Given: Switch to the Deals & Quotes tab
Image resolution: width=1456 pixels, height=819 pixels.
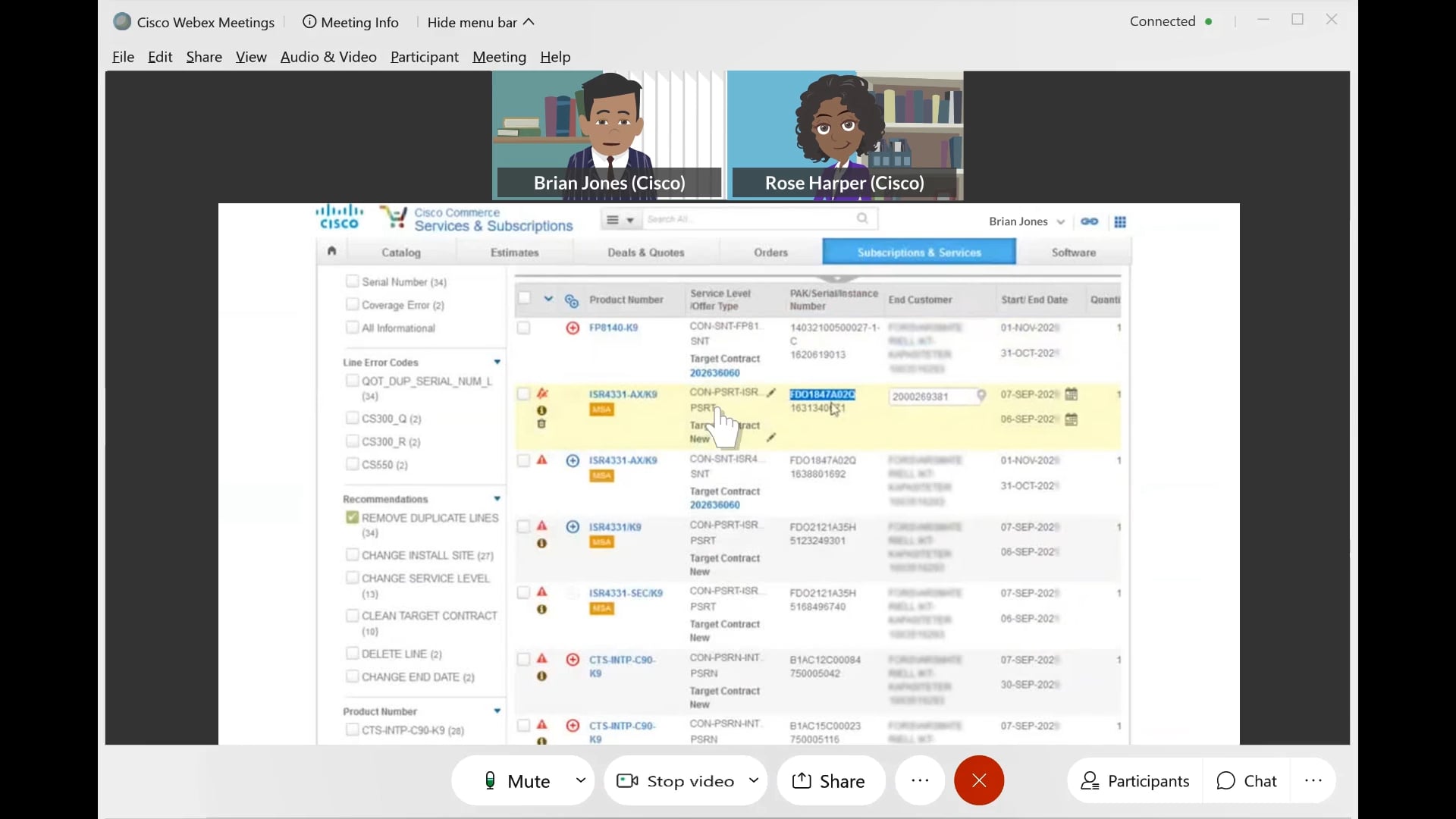Looking at the screenshot, I should (x=646, y=253).
